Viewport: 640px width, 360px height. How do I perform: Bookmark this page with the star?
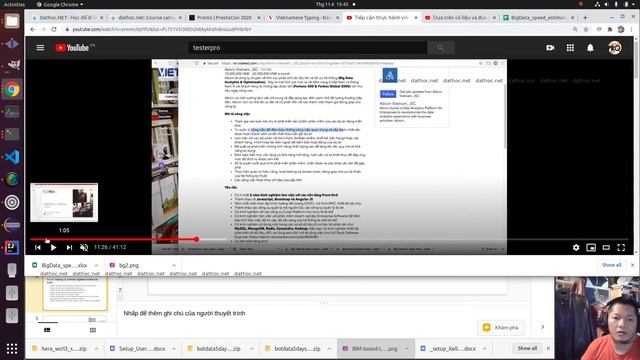586,29
